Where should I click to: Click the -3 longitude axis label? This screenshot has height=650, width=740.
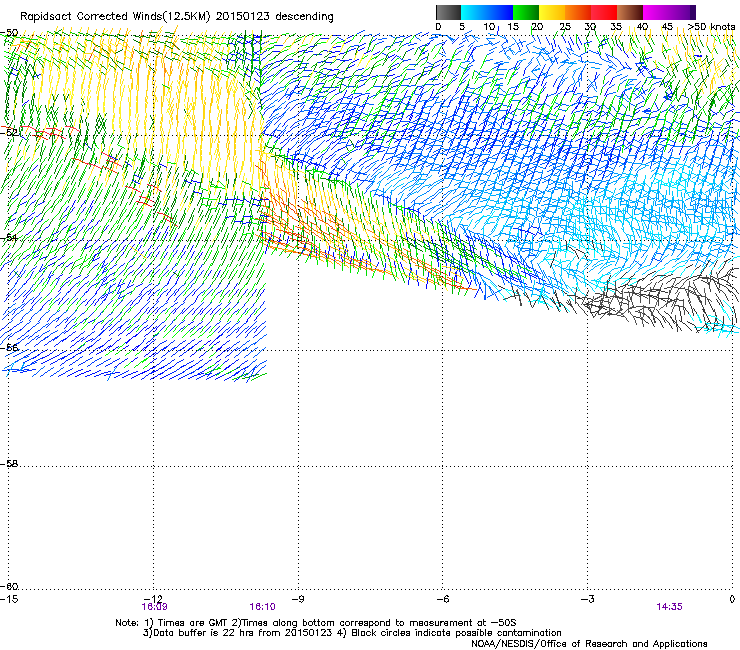coord(587,599)
